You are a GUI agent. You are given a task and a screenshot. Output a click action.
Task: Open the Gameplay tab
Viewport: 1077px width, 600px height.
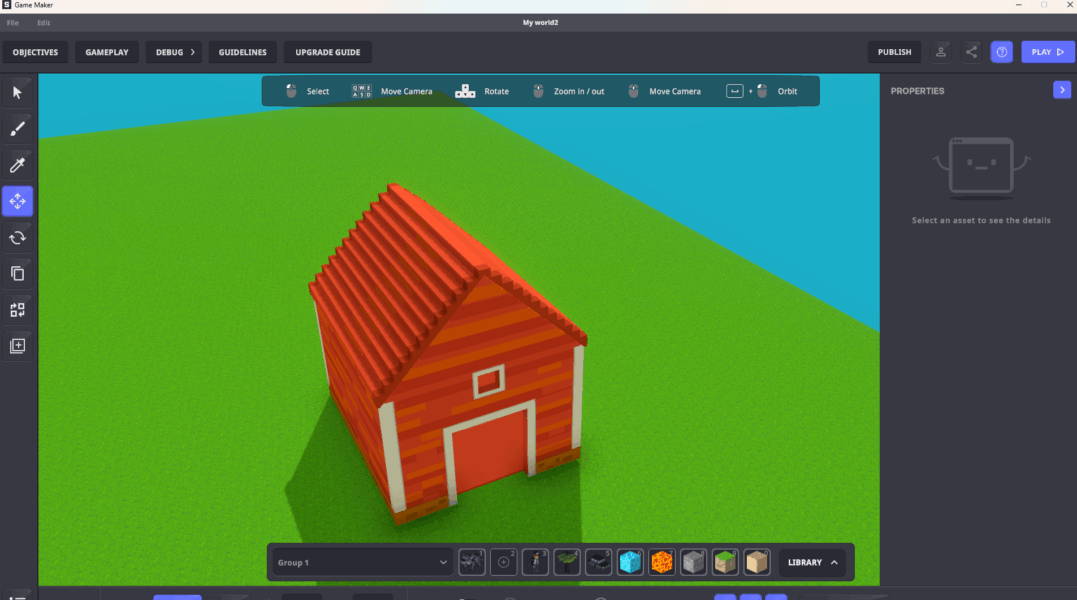click(x=106, y=52)
